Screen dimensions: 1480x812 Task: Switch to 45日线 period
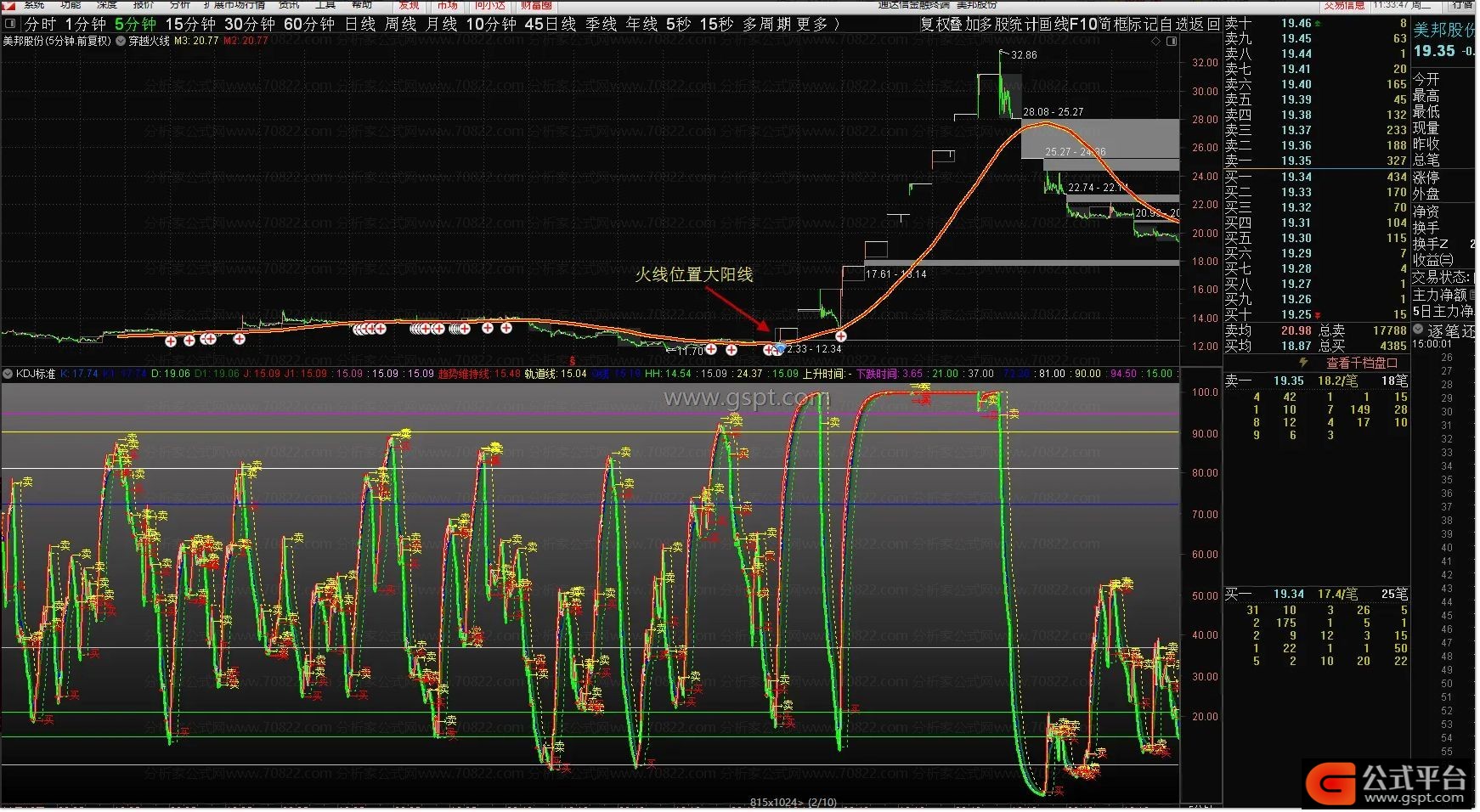(551, 24)
